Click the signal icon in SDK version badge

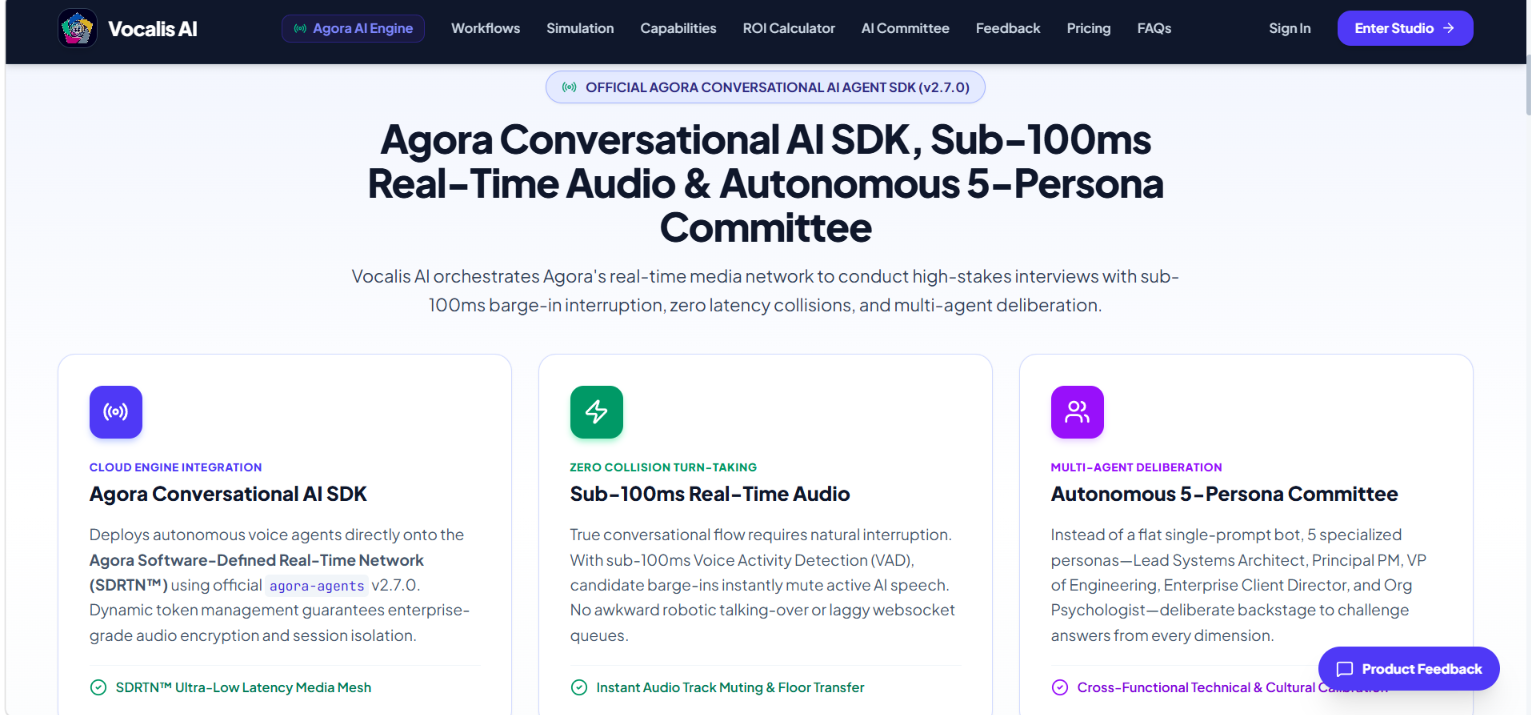click(569, 87)
